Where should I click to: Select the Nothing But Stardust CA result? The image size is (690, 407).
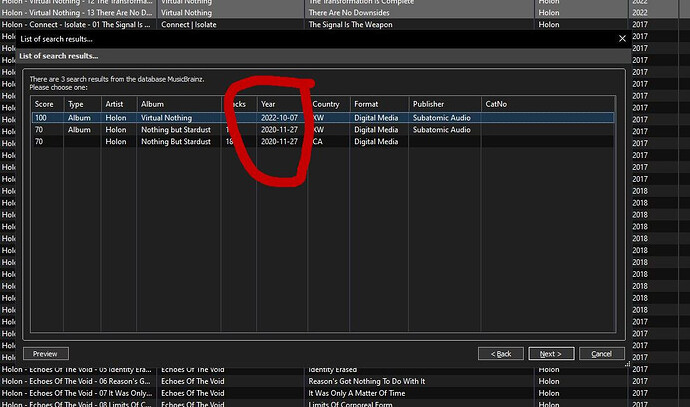click(x=323, y=142)
